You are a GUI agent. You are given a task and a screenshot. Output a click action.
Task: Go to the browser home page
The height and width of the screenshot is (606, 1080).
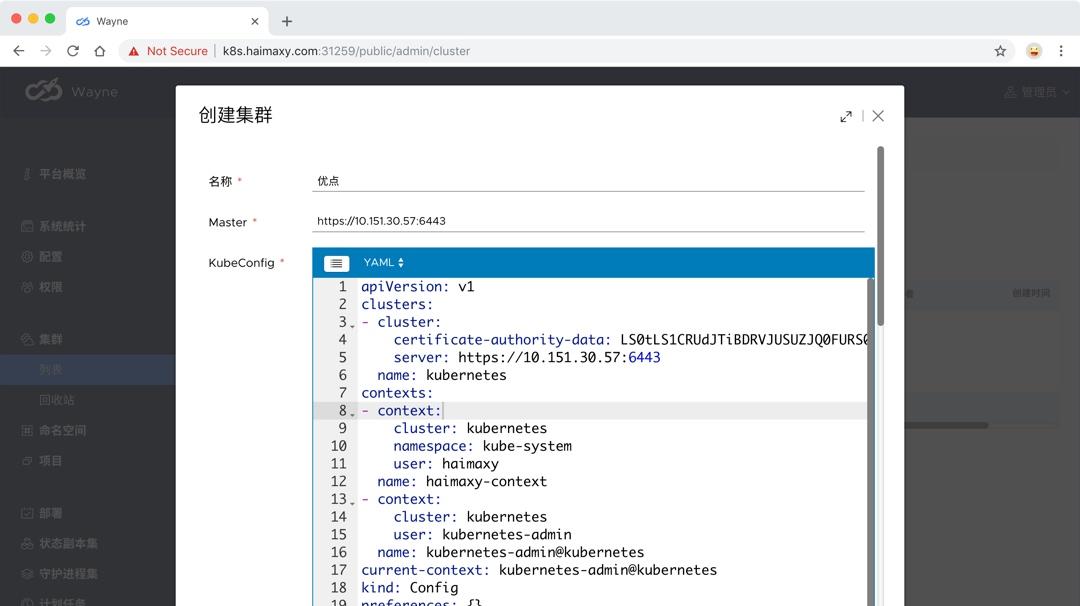[100, 51]
